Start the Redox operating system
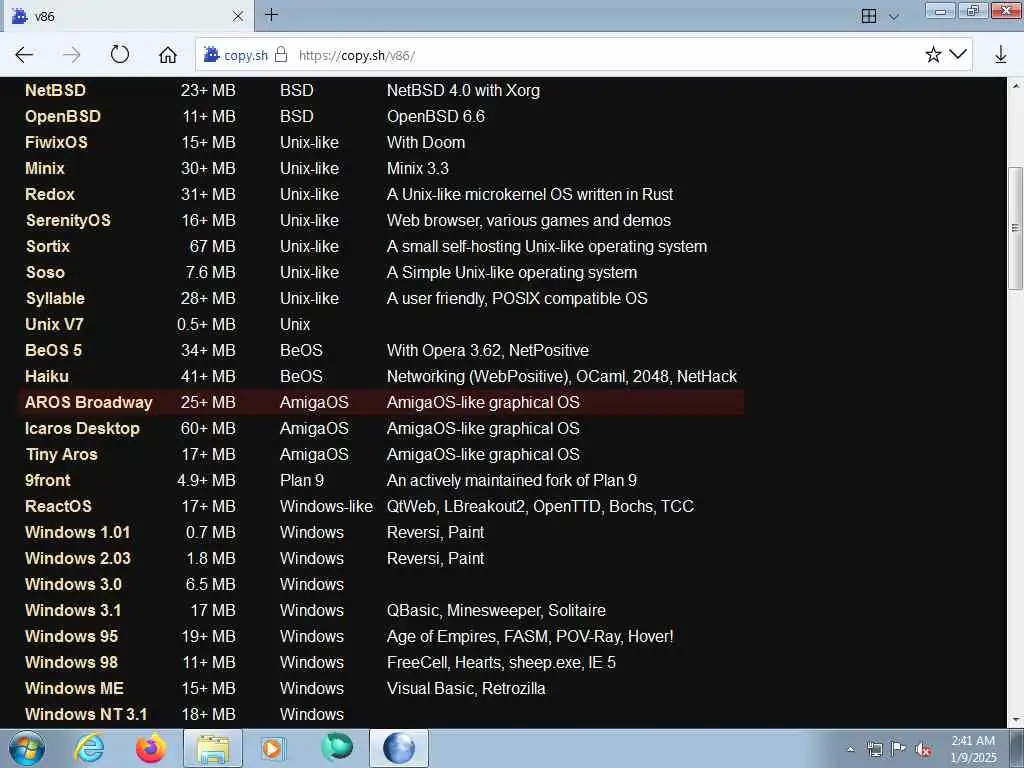The width and height of the screenshot is (1024, 768). tap(50, 195)
